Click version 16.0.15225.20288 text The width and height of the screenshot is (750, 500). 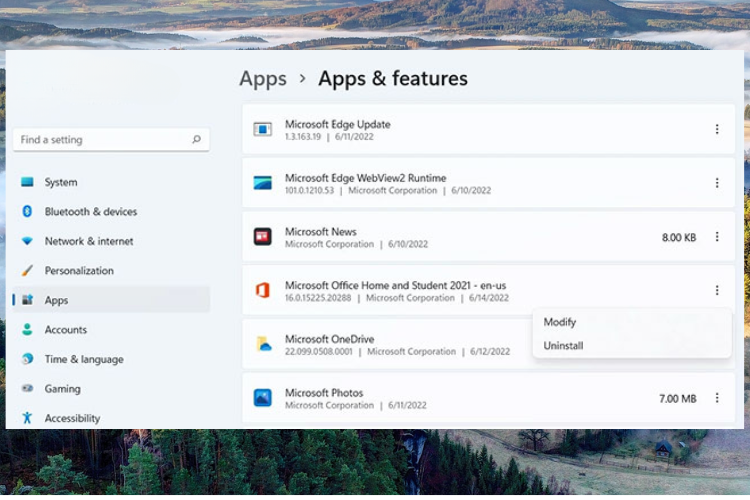[x=318, y=298]
